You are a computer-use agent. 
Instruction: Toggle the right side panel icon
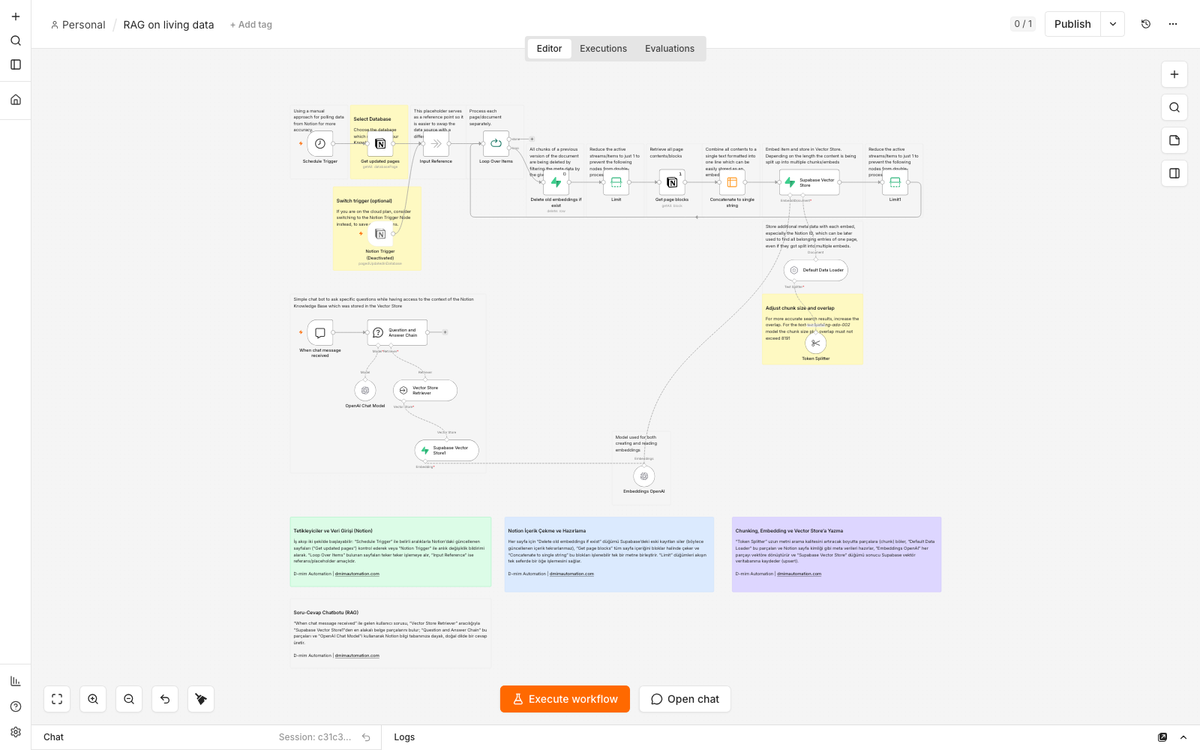(x=1174, y=173)
